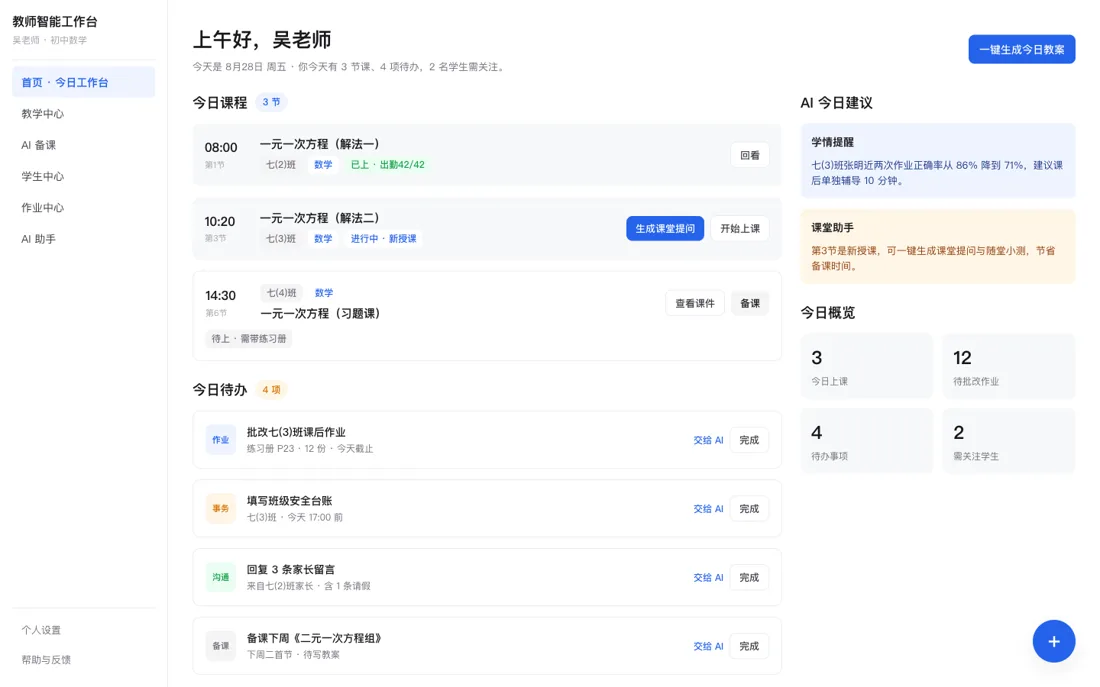Image resolution: width=1100 pixels, height=687 pixels.
Task: Click the 事务 tag icon on safety ledger task
Action: click(x=220, y=509)
